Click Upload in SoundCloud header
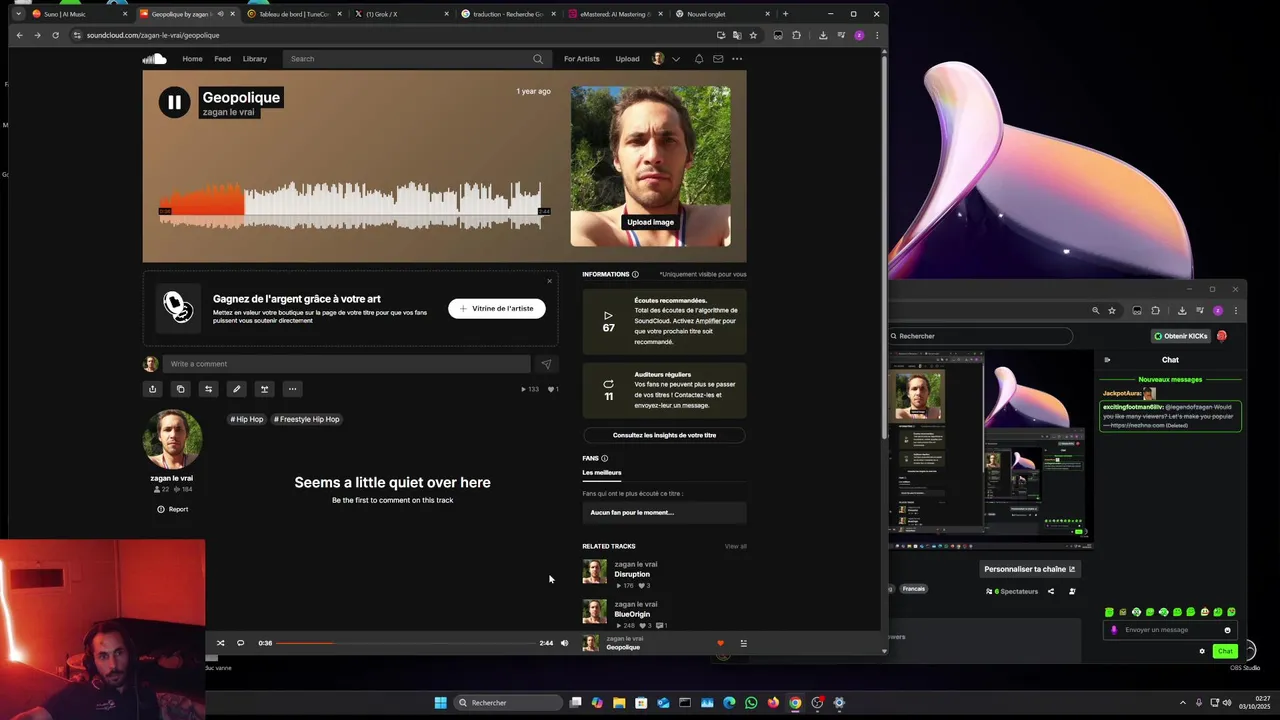Viewport: 1280px width, 720px height. coord(627,59)
